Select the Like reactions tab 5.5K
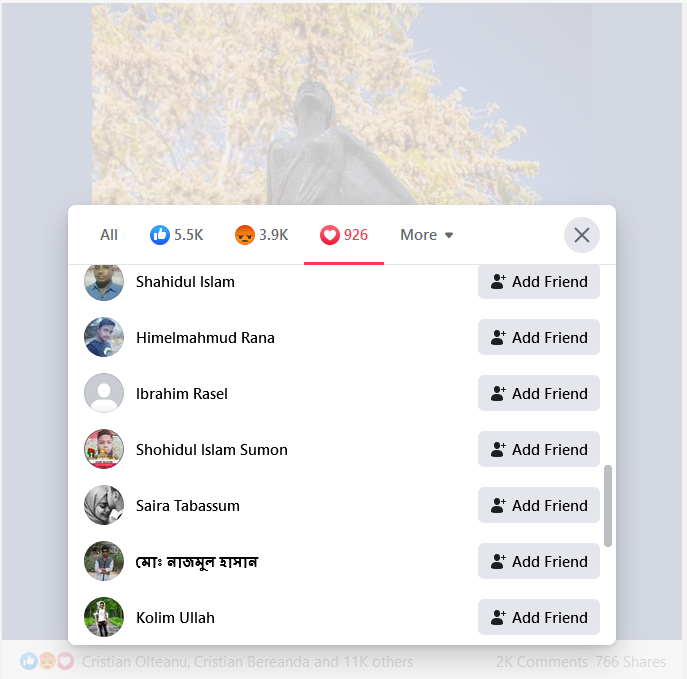 (x=177, y=235)
